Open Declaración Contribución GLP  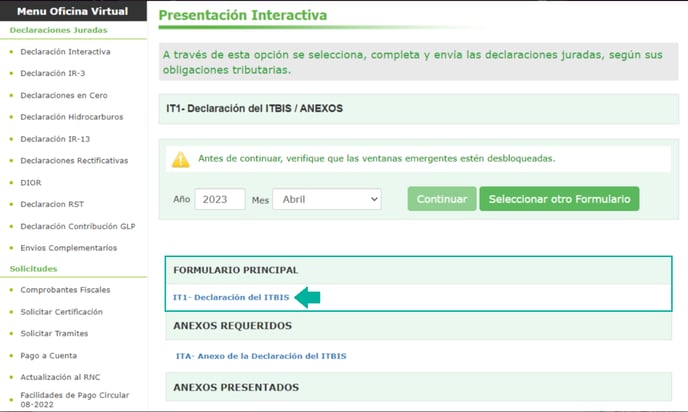78,226
